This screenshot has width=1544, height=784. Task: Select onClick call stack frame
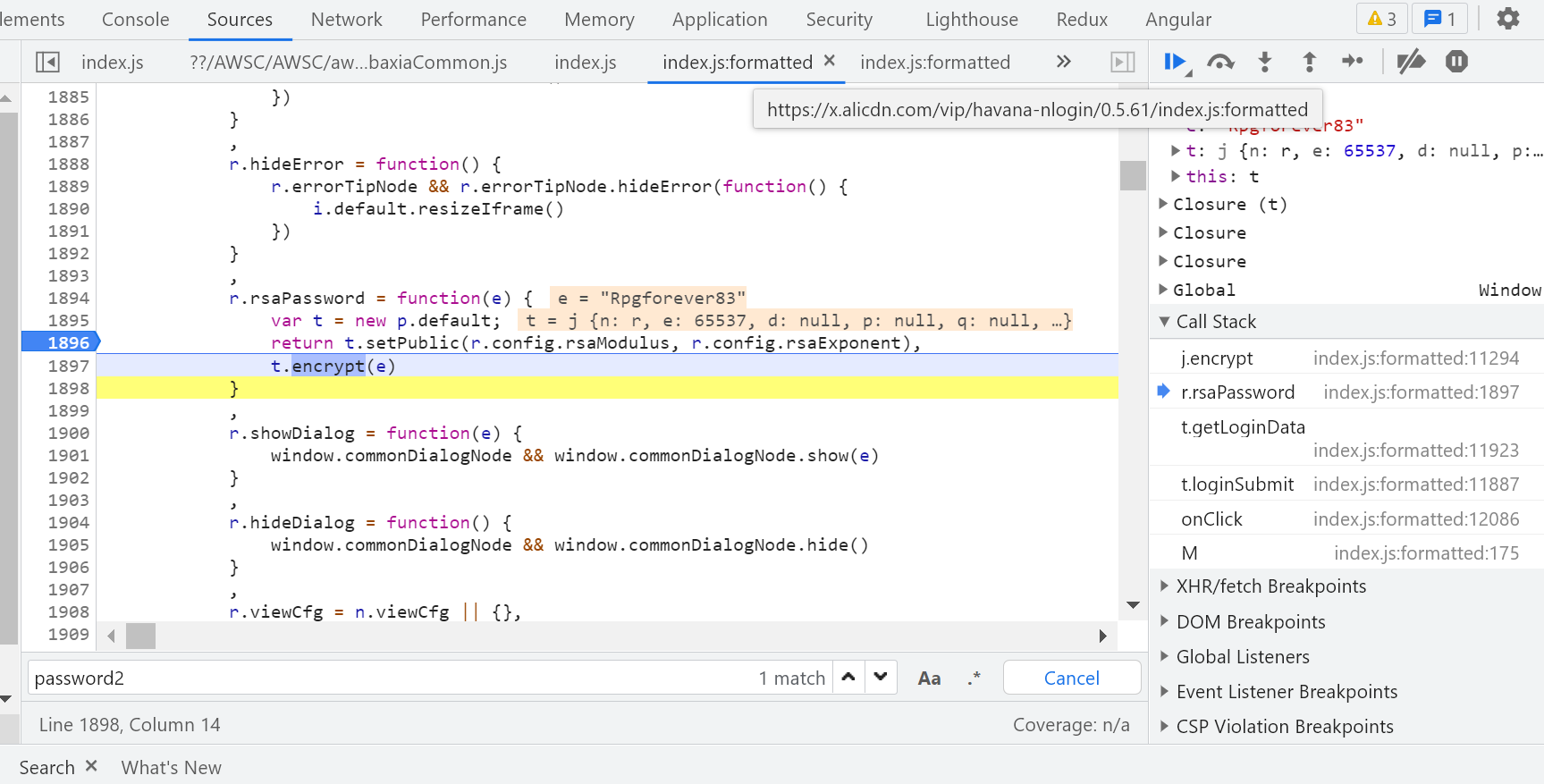point(1346,519)
